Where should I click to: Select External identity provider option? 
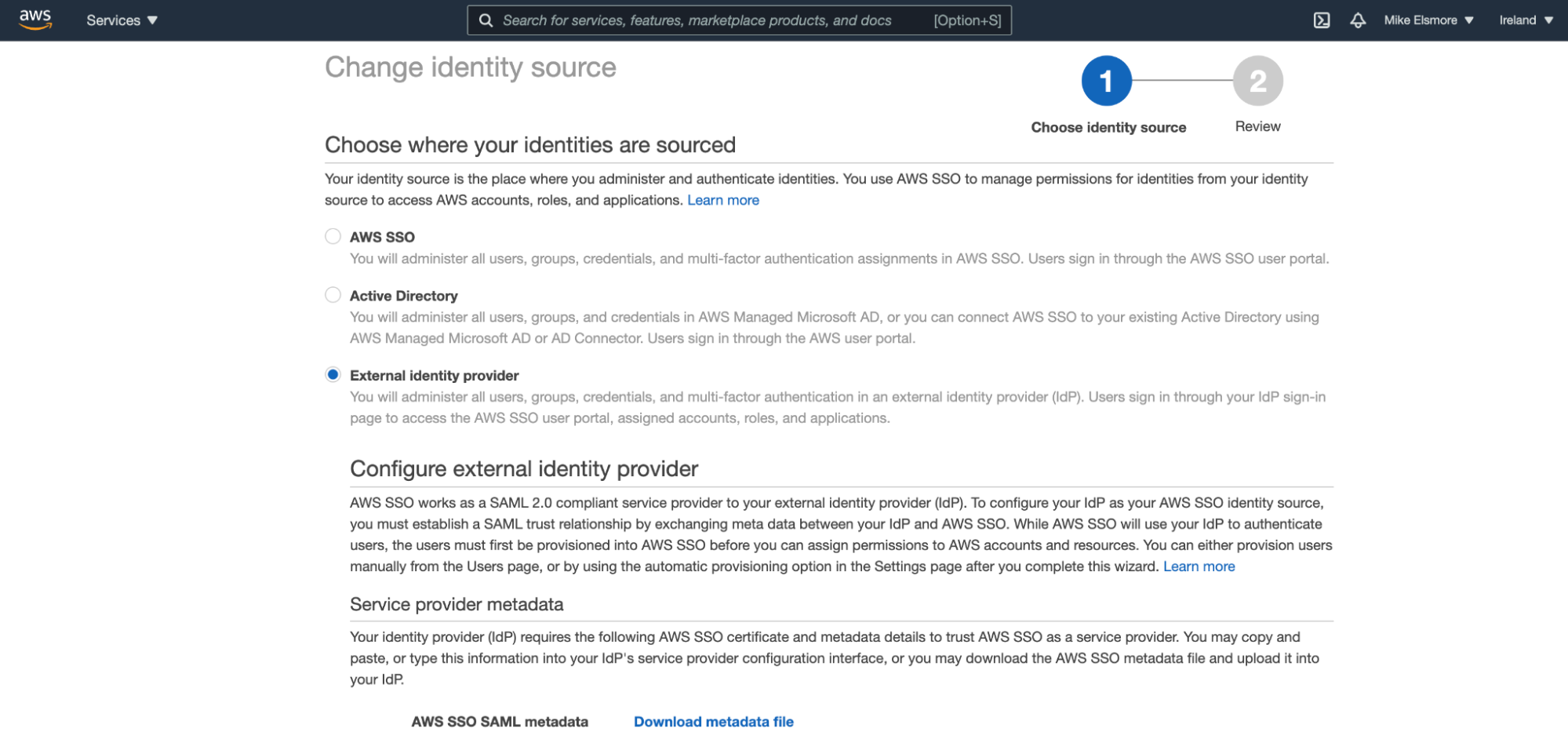click(333, 374)
